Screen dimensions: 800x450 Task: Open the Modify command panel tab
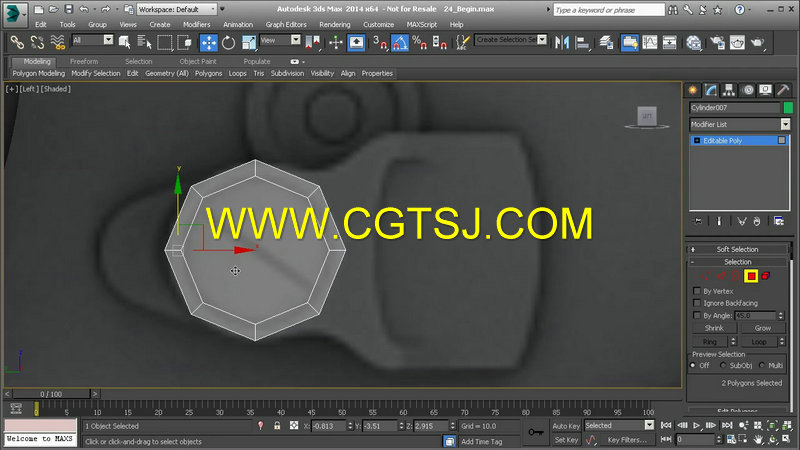[x=711, y=90]
